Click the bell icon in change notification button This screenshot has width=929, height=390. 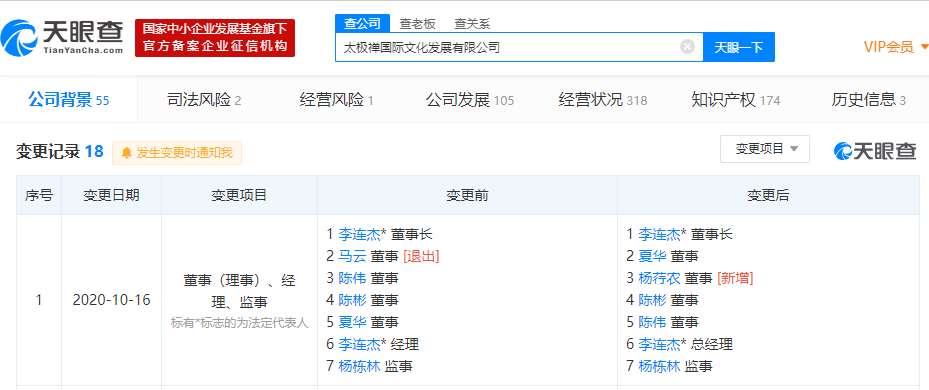pyautogui.click(x=126, y=153)
